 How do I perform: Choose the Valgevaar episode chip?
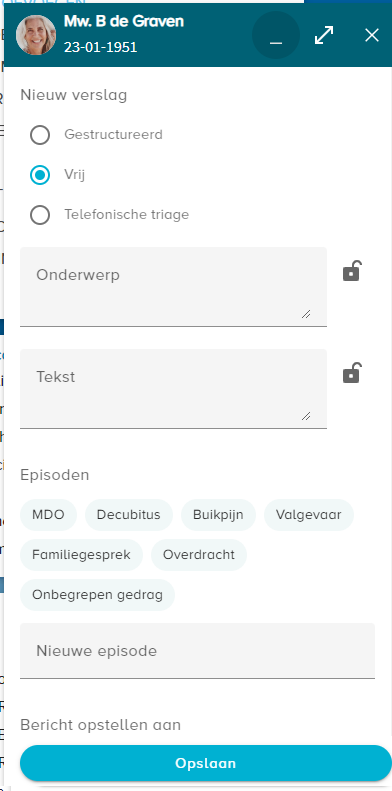[309, 515]
